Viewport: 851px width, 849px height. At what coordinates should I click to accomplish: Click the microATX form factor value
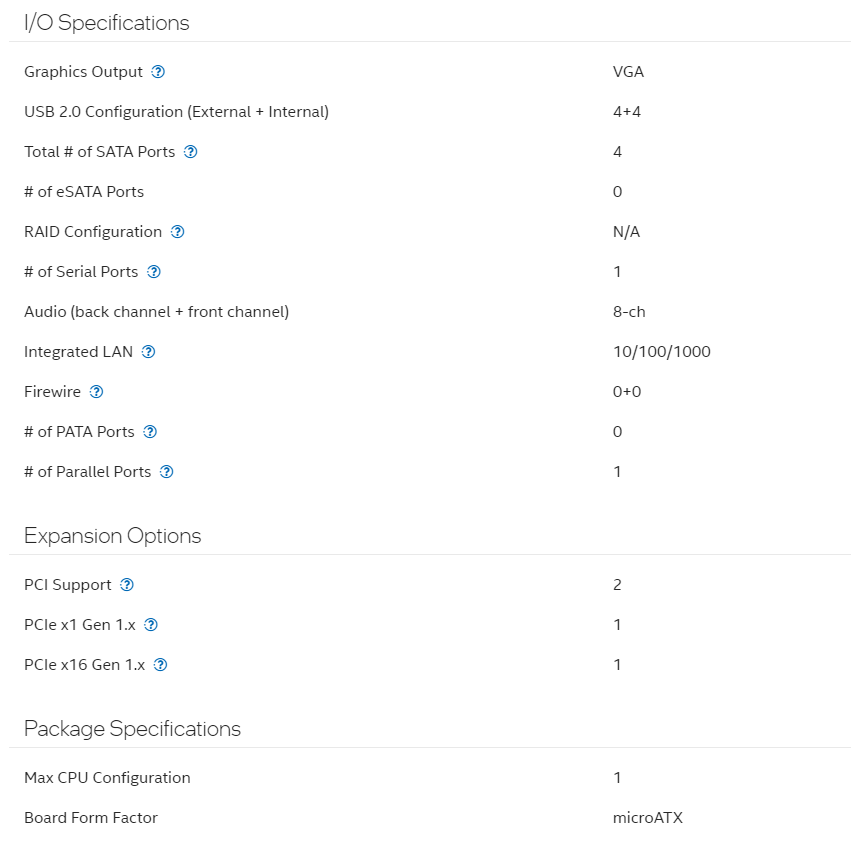(x=648, y=818)
